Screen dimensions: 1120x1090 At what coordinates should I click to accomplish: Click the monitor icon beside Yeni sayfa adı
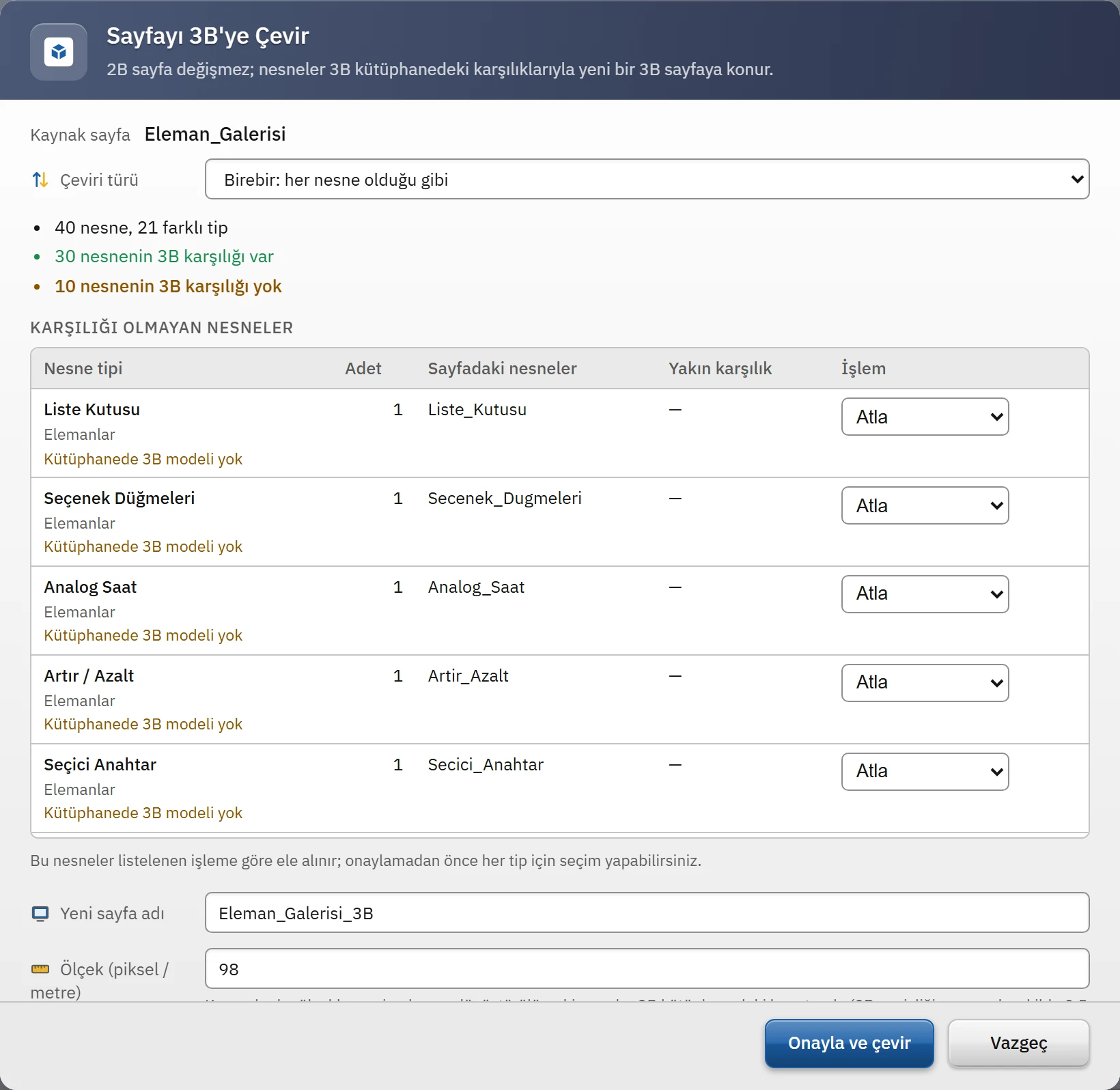coord(40,914)
